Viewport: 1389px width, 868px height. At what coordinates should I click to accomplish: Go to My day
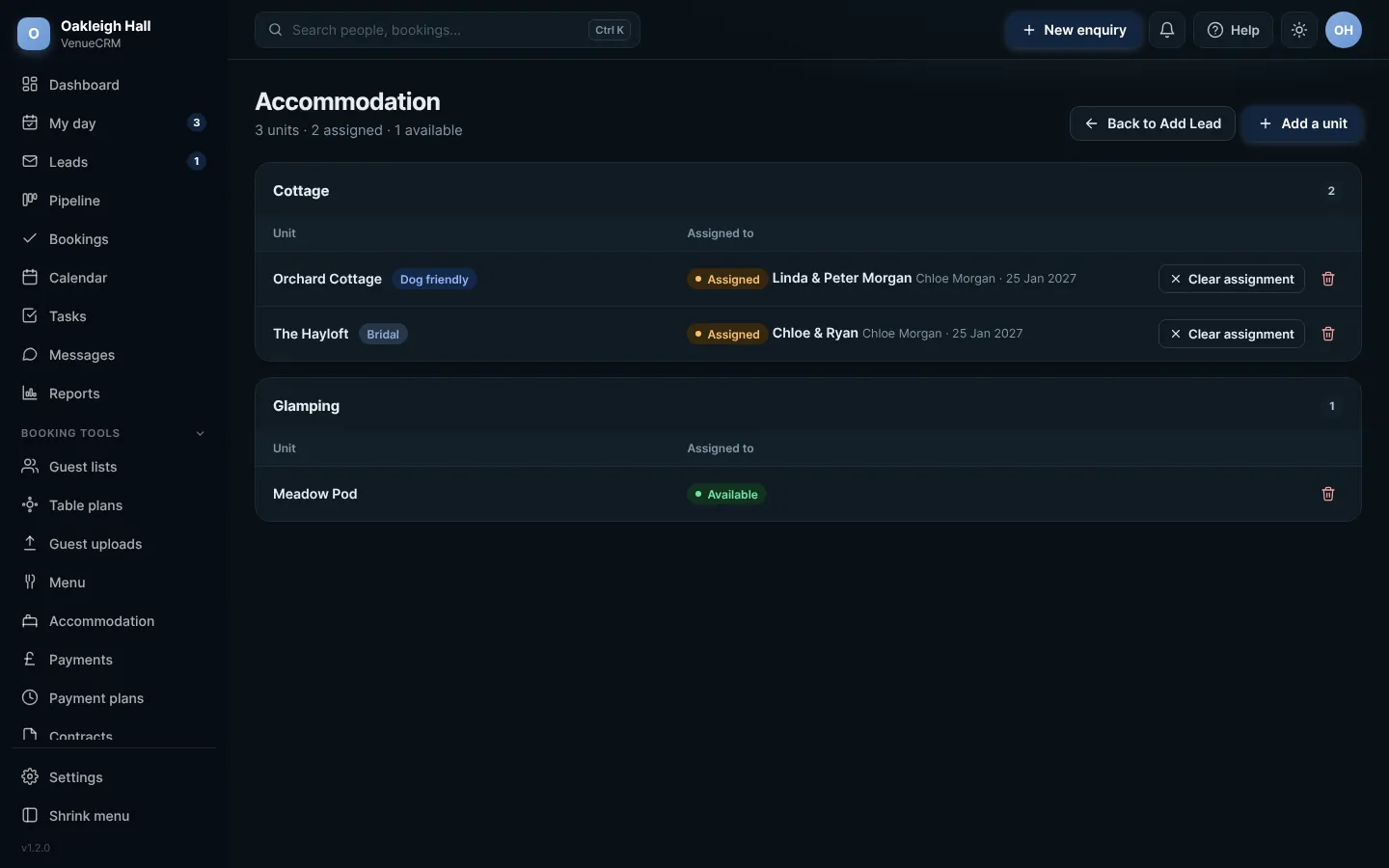point(114,123)
